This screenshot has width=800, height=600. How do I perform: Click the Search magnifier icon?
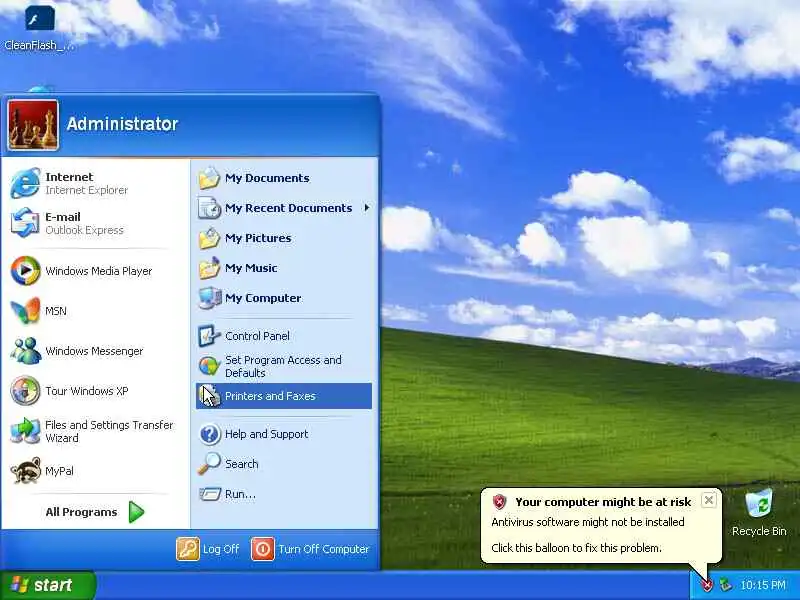point(209,464)
